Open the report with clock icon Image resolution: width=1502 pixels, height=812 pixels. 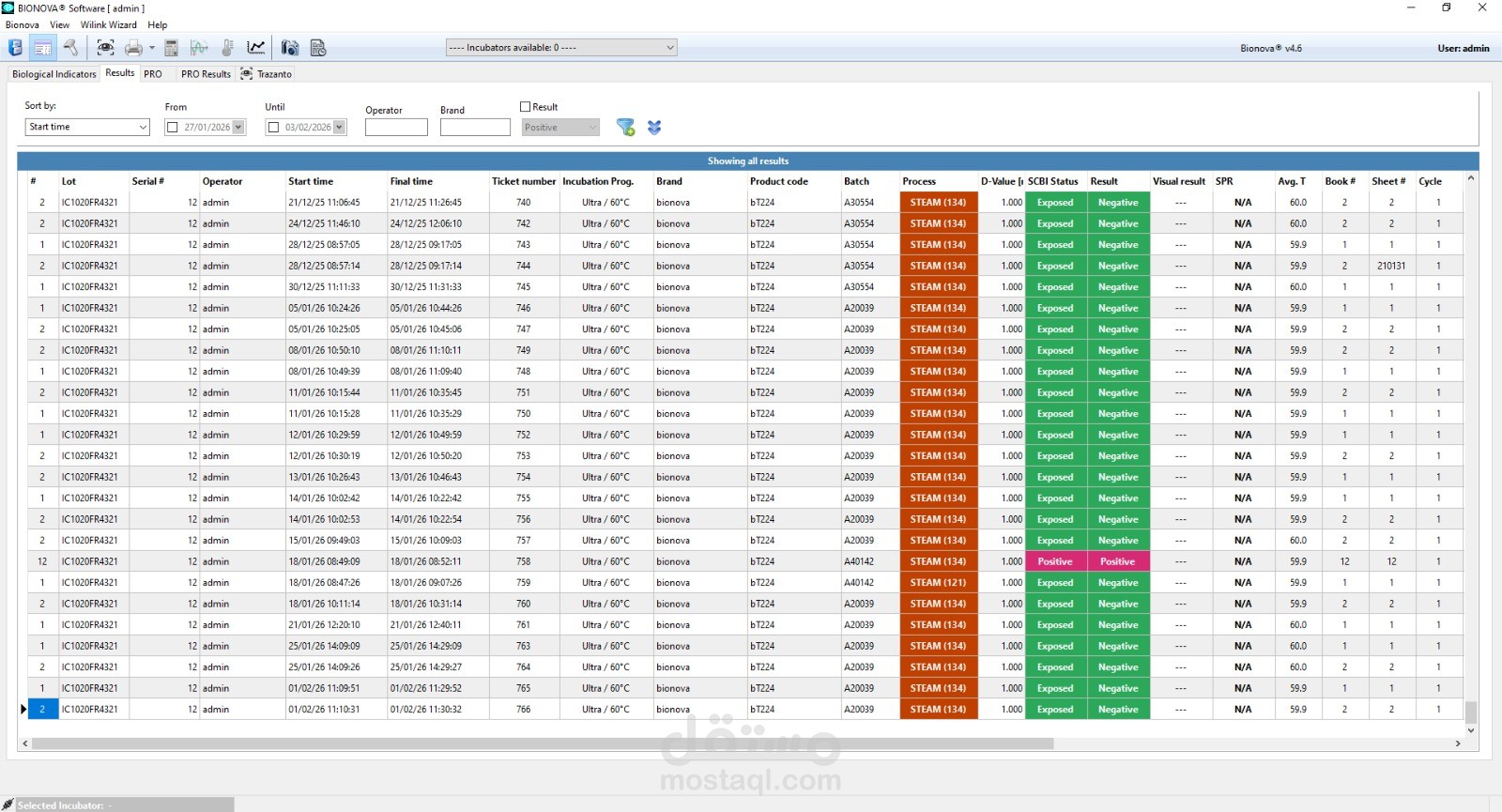pos(318,48)
